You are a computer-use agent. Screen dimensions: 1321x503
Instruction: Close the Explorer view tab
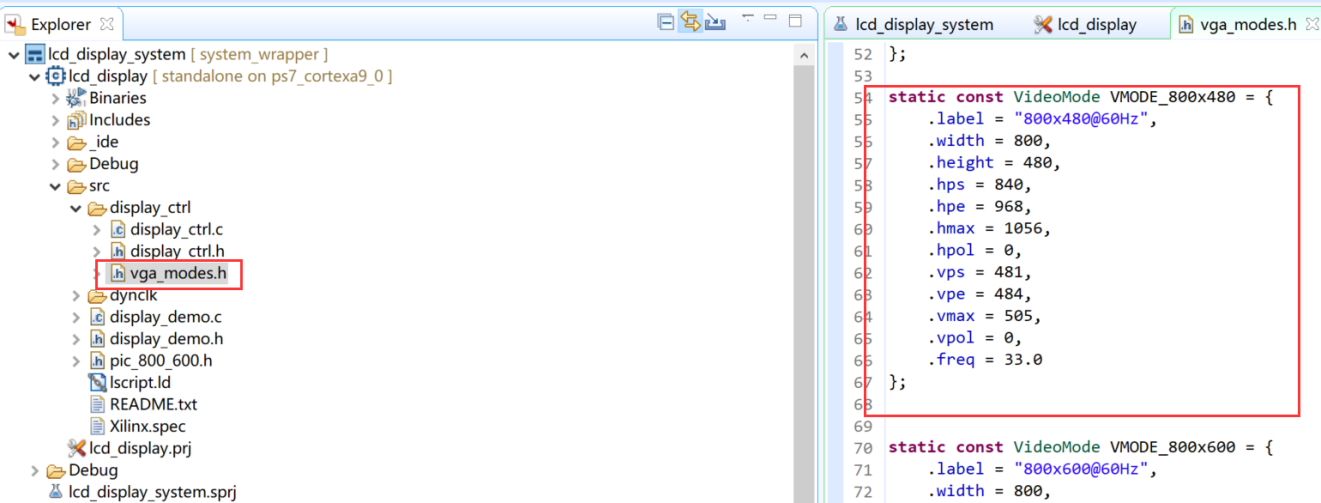tap(107, 24)
